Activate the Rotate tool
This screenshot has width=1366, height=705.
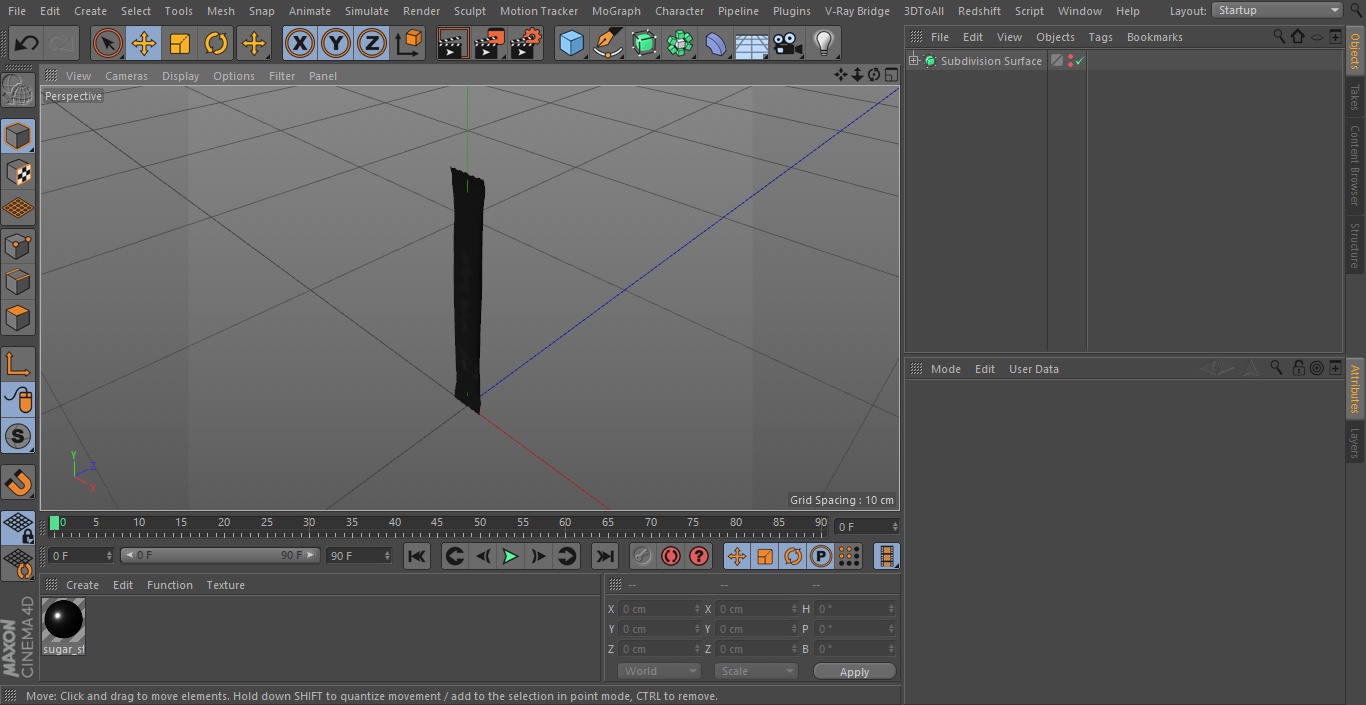[x=216, y=43]
